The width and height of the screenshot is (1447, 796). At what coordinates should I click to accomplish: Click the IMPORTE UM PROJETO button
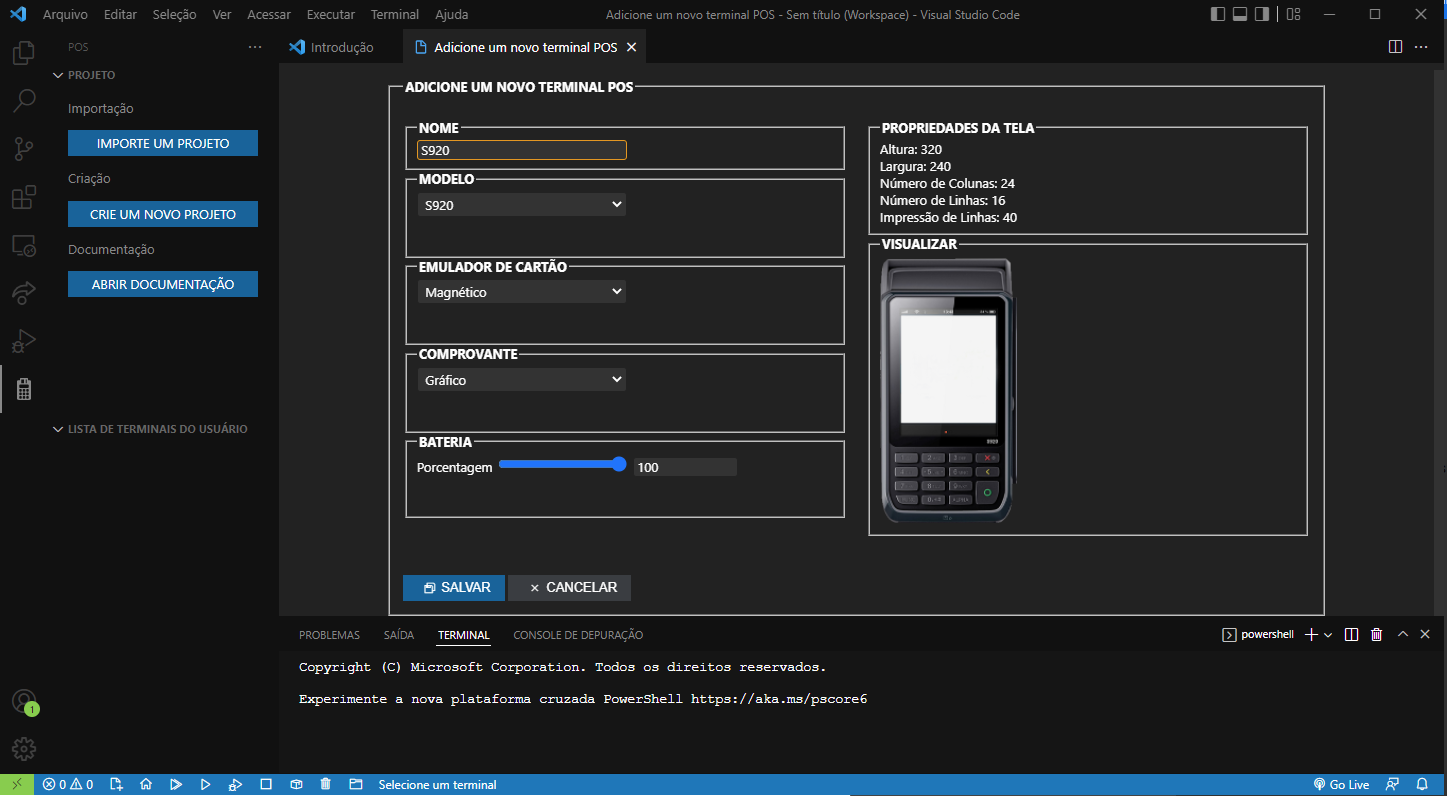pyautogui.click(x=162, y=142)
